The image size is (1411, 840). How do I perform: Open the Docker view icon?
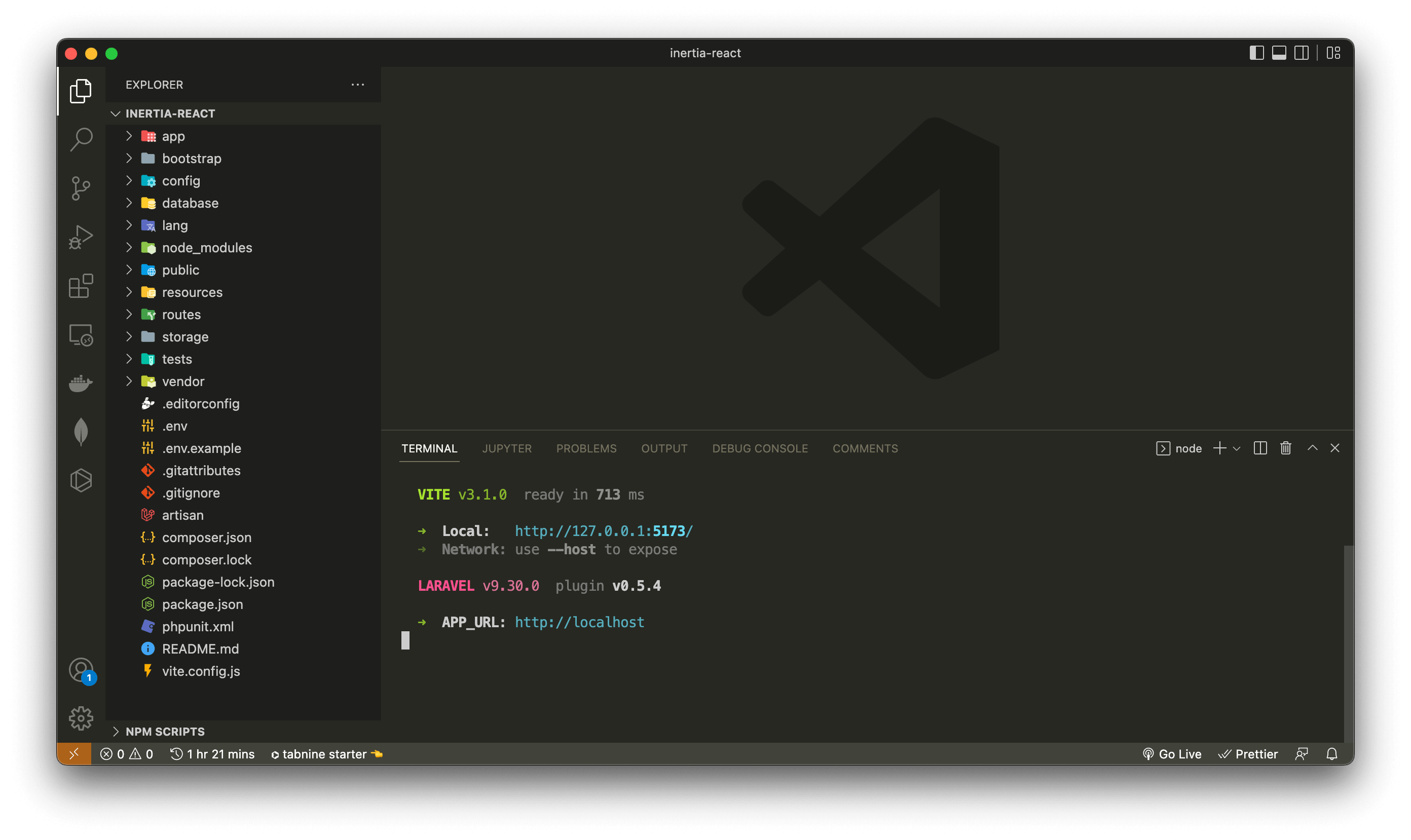pos(81,383)
